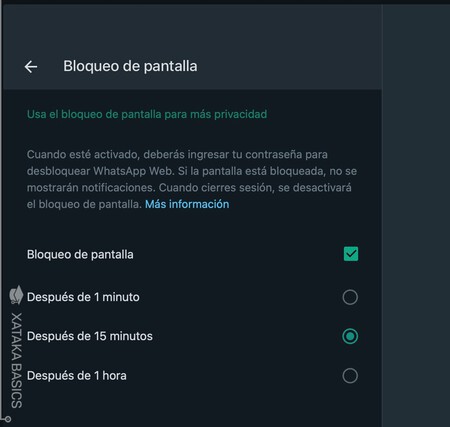The width and height of the screenshot is (450, 427).
Task: Click the small circle icon at bottom-left corner
Action: 8,419
